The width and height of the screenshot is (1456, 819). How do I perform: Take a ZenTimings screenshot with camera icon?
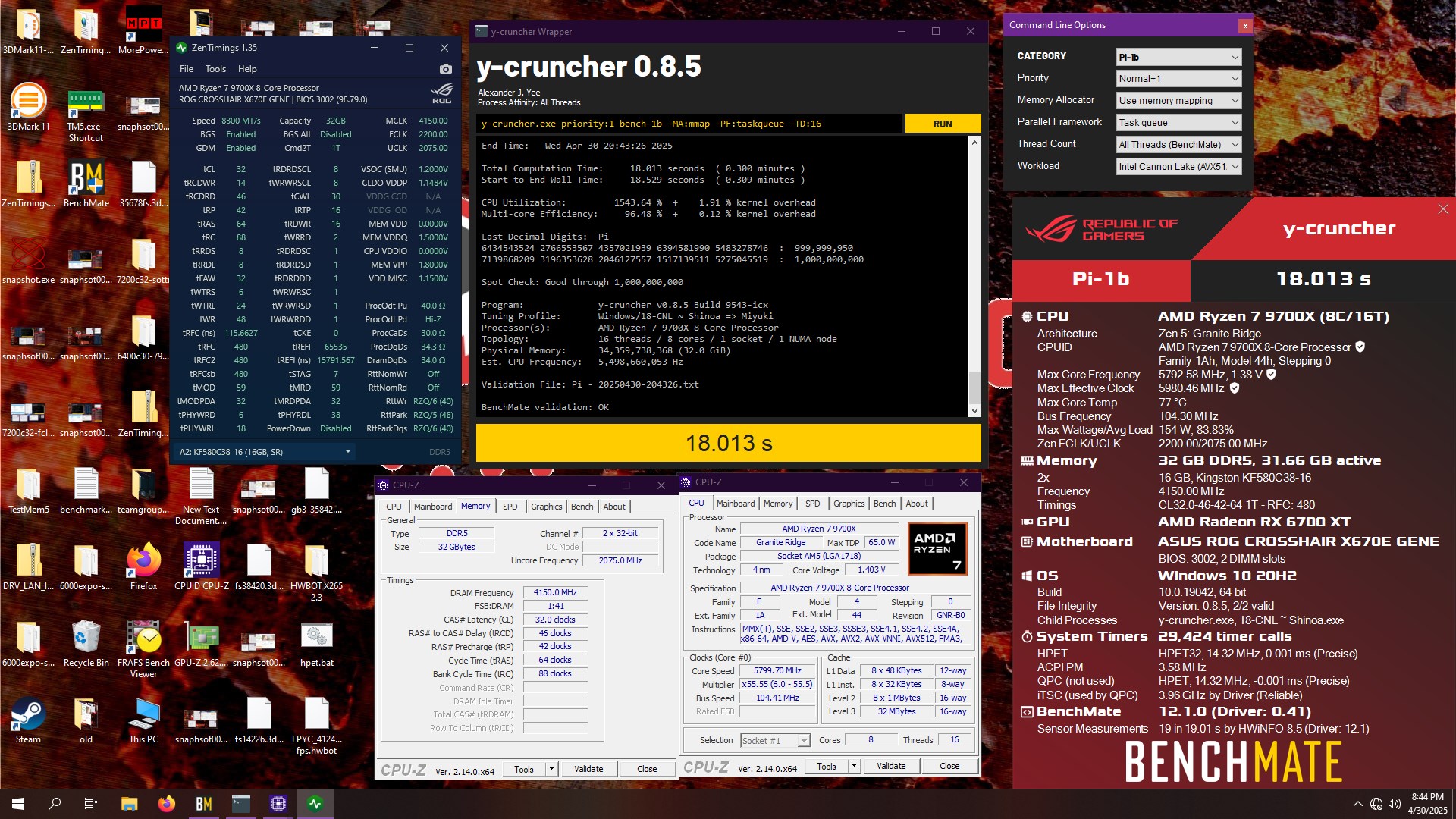coord(445,69)
